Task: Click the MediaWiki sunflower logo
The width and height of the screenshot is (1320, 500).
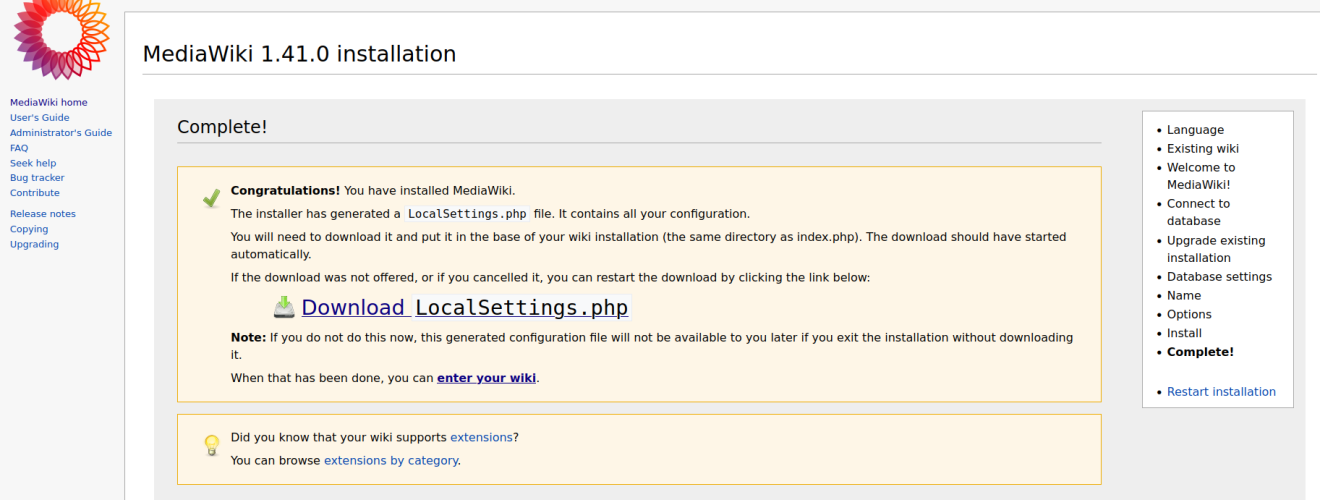Action: 60,38
